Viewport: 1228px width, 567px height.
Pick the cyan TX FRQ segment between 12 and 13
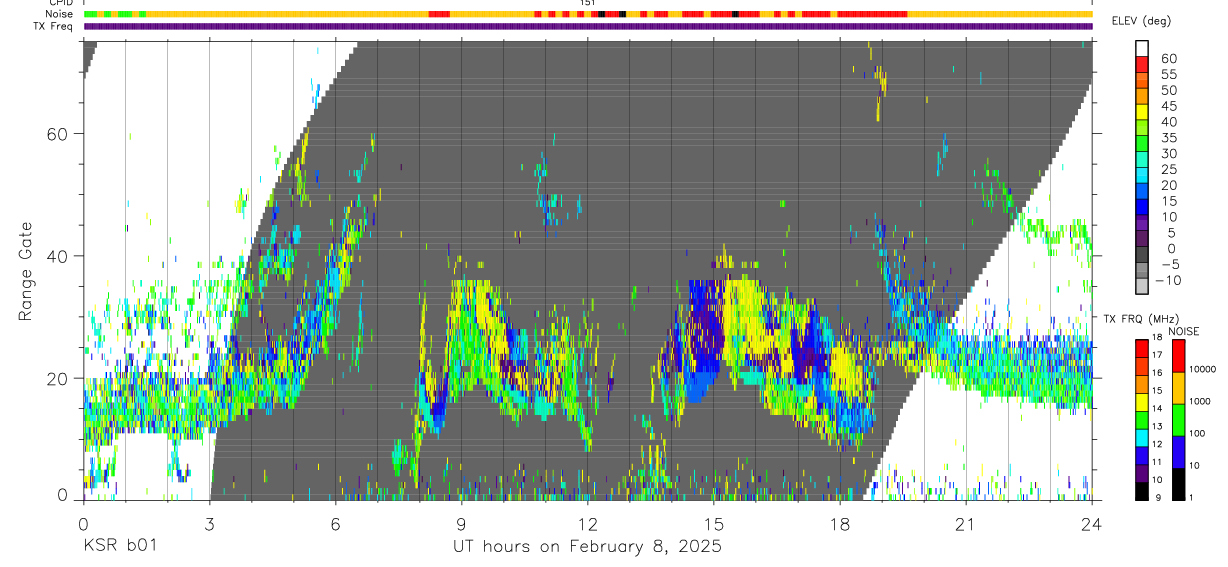click(x=1142, y=437)
